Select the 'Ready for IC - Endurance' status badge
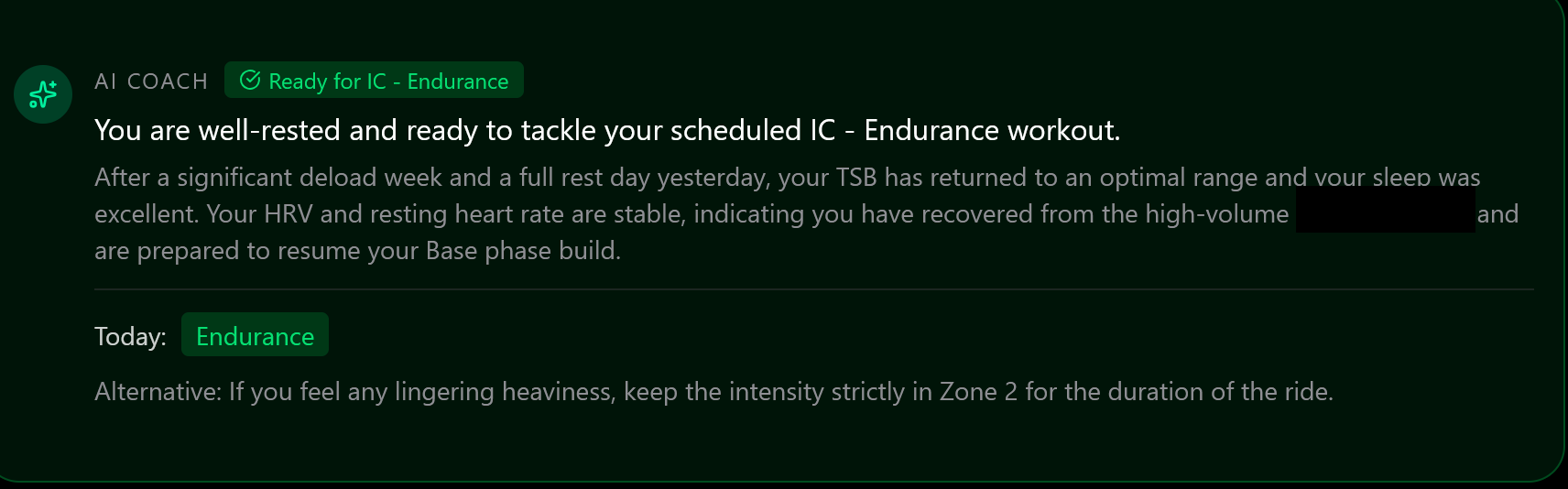This screenshot has height=489, width=1568. tap(374, 81)
